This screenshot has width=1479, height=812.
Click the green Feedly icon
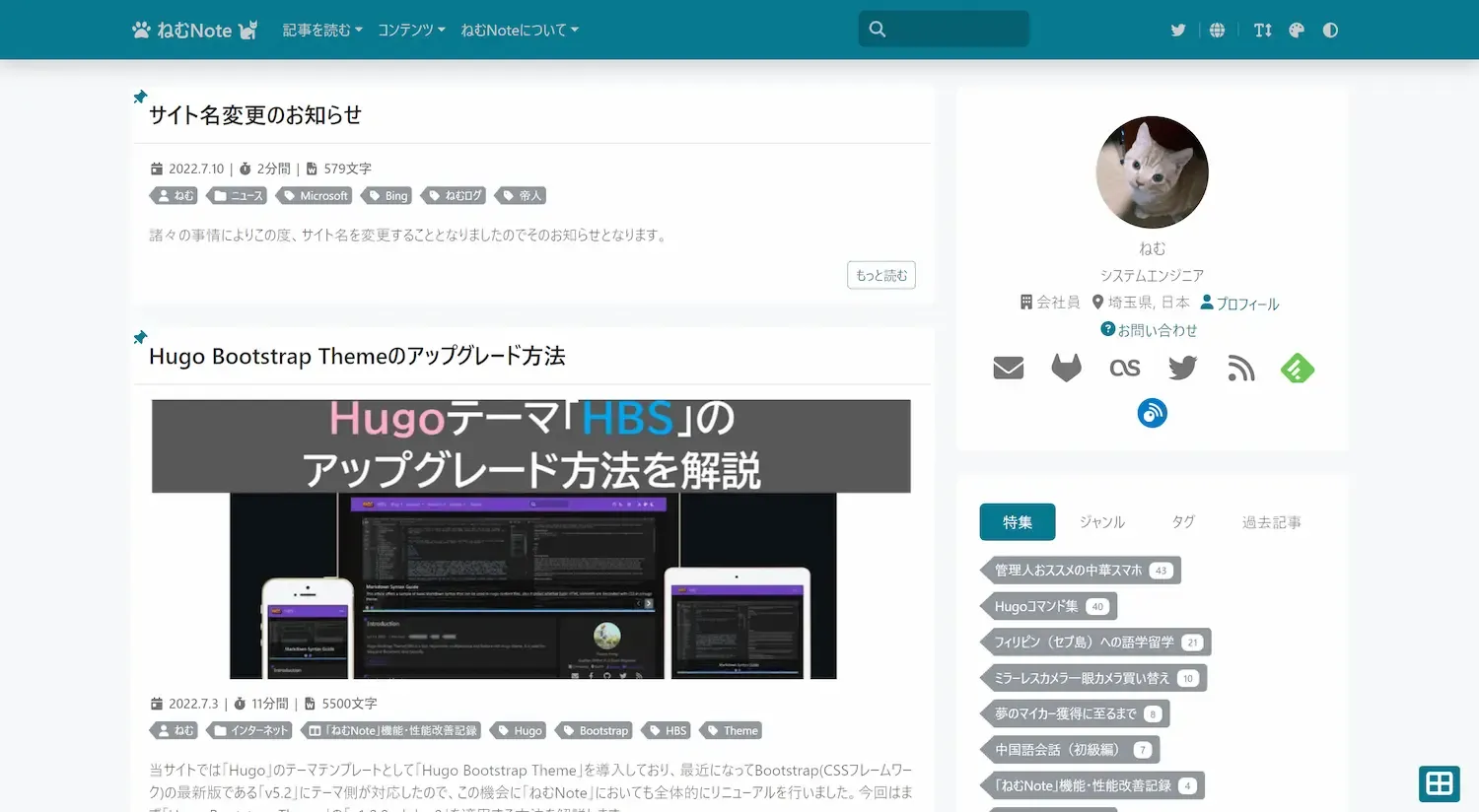tap(1298, 368)
